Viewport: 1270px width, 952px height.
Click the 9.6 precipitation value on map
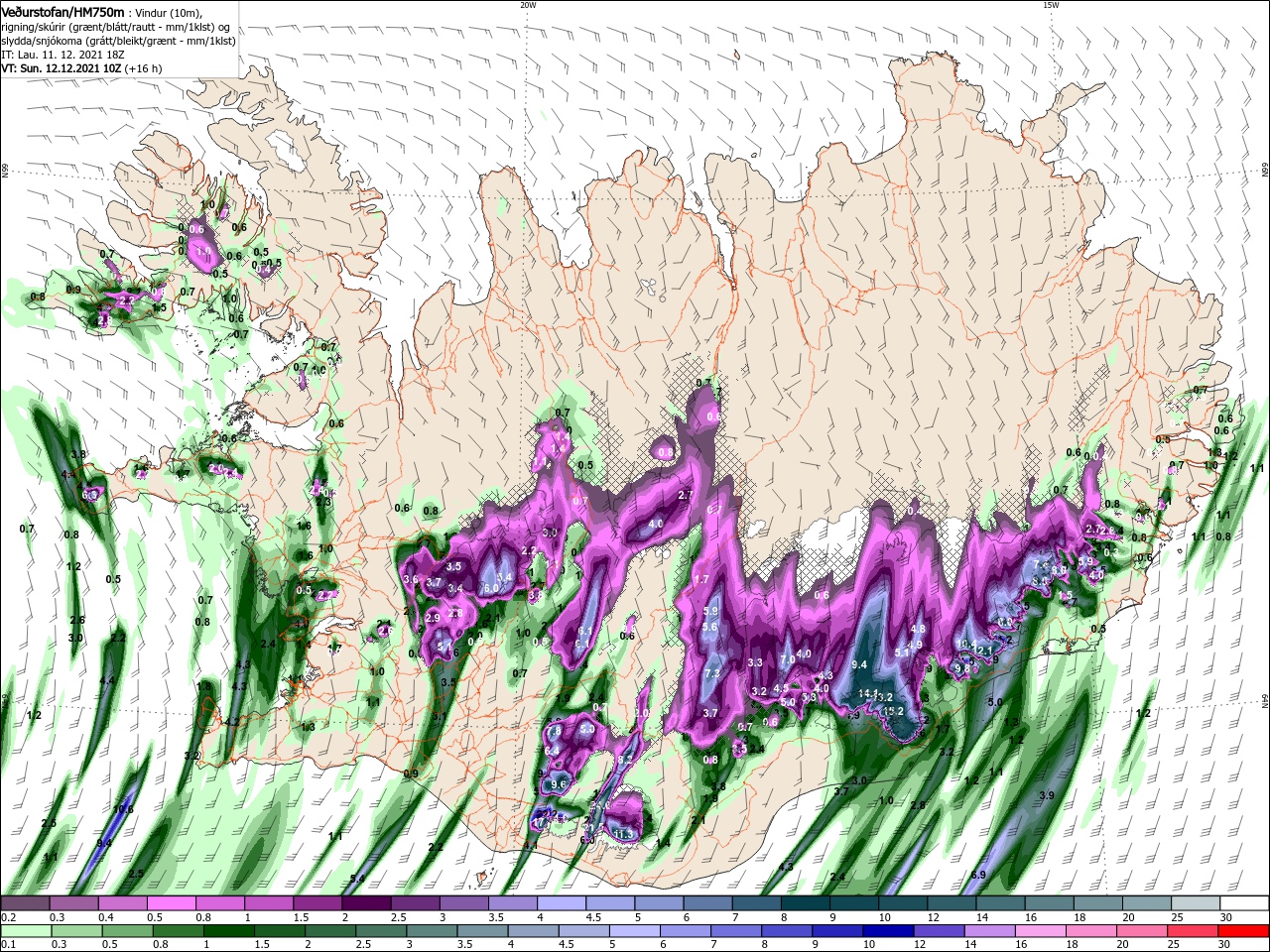point(558,784)
